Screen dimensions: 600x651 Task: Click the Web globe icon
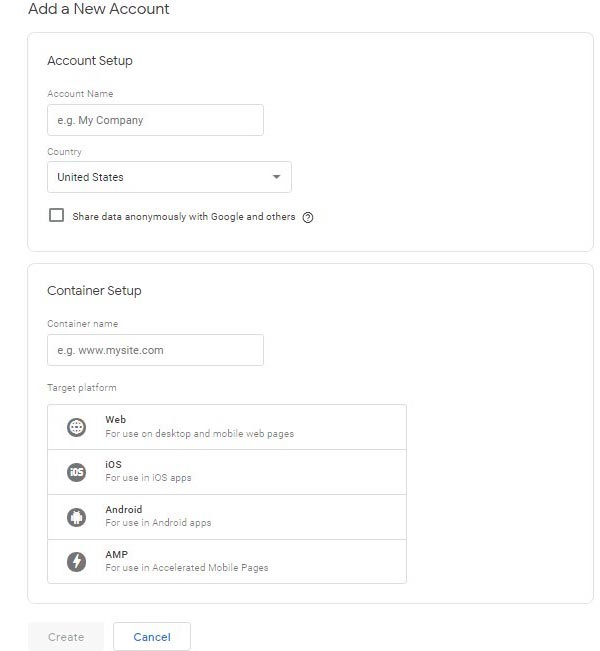pos(77,427)
